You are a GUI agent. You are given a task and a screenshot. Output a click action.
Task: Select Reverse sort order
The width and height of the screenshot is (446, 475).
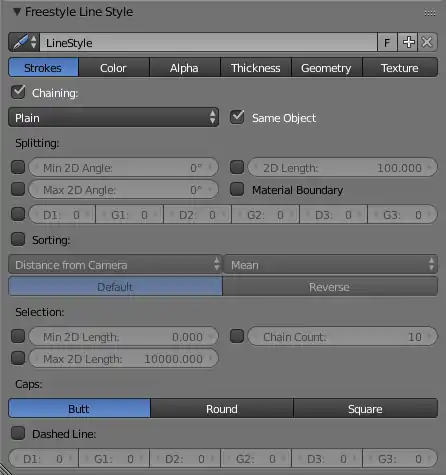click(330, 287)
